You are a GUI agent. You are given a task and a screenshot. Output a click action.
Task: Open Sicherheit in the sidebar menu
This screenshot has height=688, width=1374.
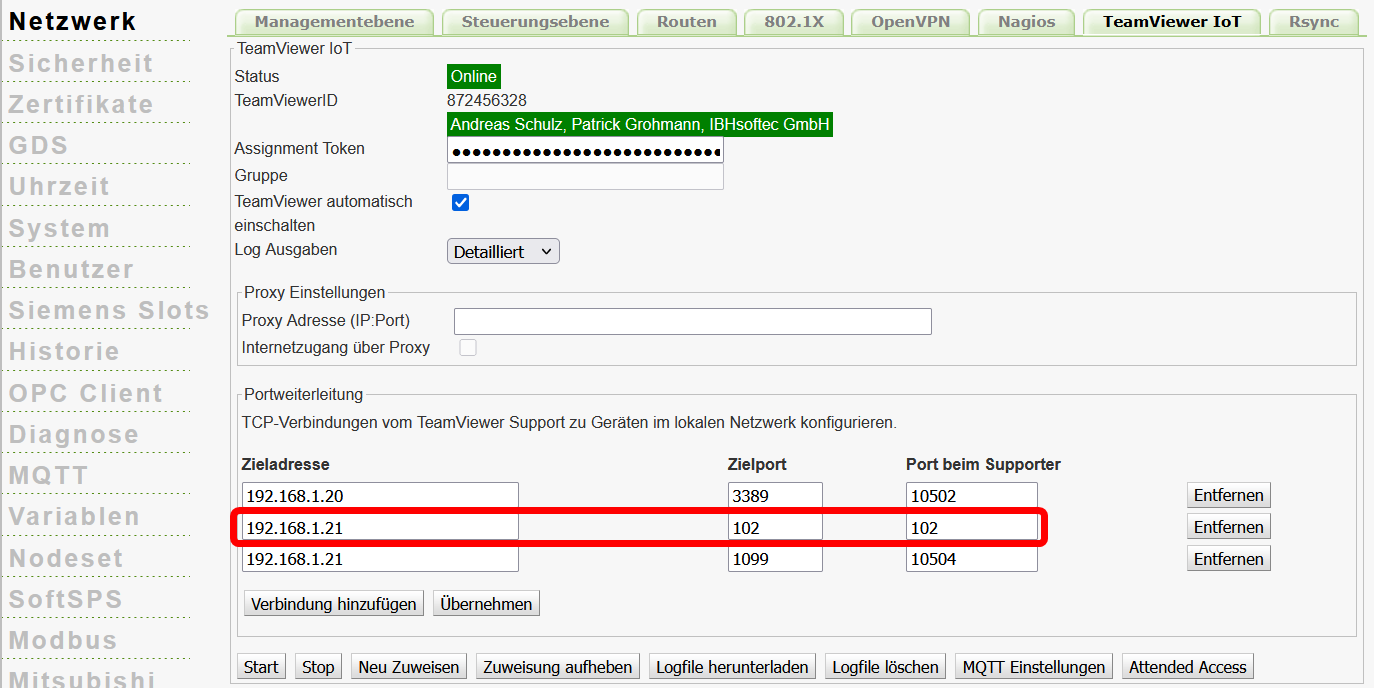pyautogui.click(x=82, y=63)
